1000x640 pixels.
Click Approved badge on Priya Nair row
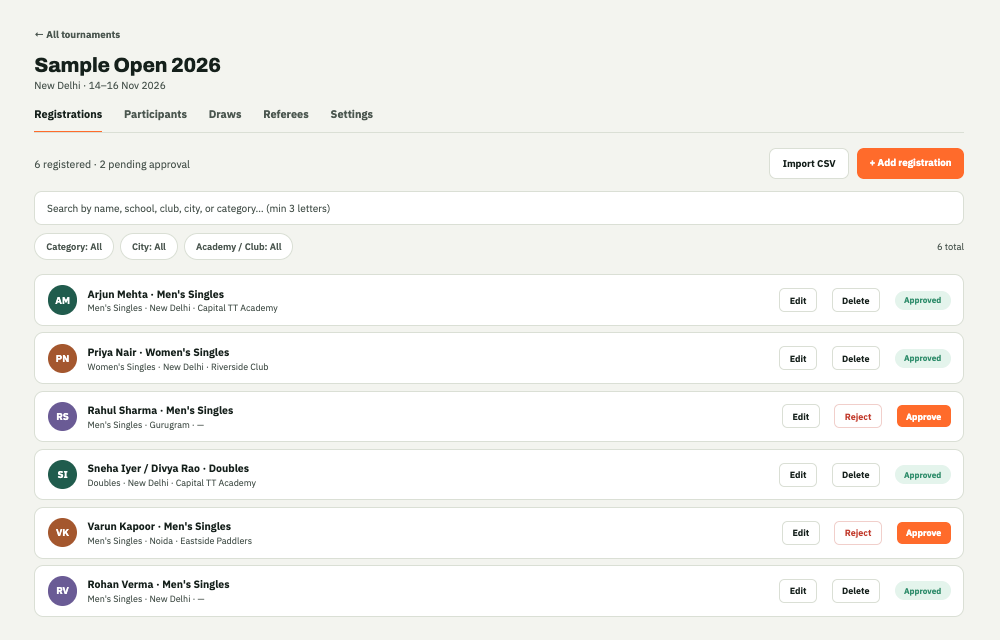922,358
